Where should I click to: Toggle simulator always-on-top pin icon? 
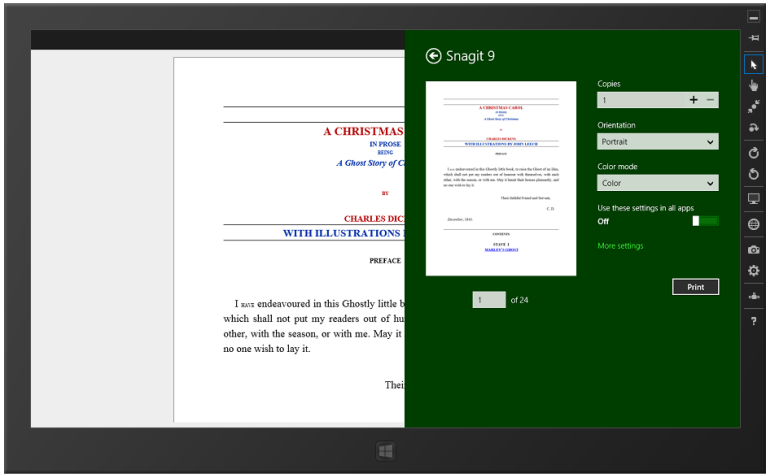(753, 38)
